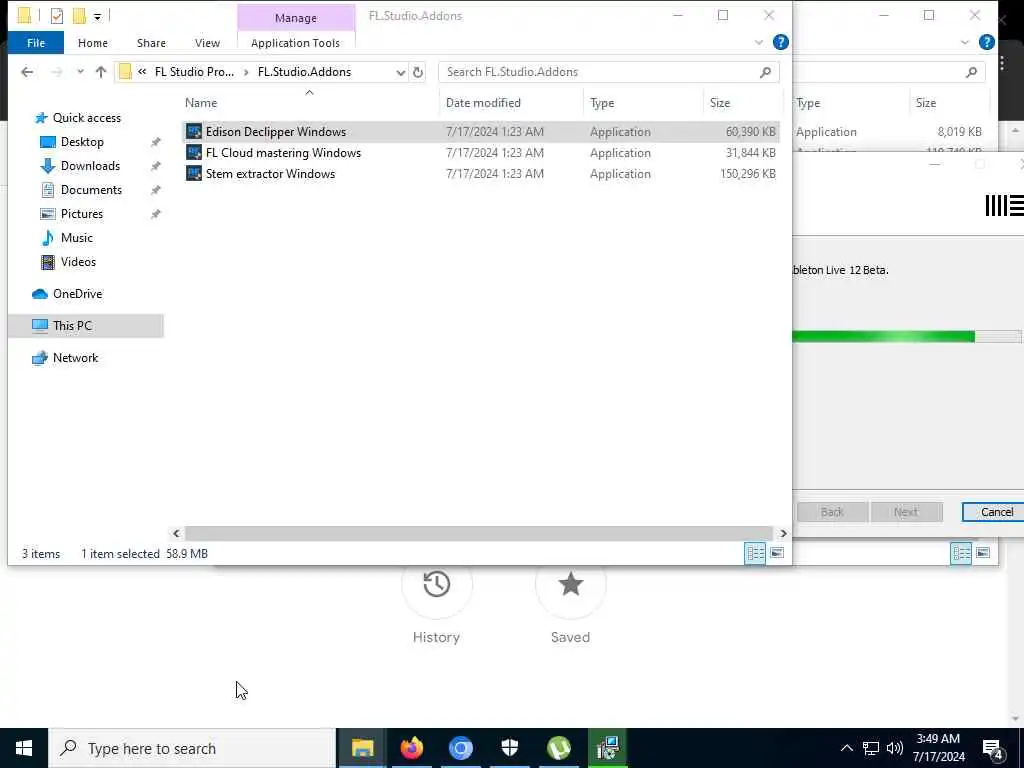Open Downloads folder in sidebar
Viewport: 1024px width, 768px height.
90,166
